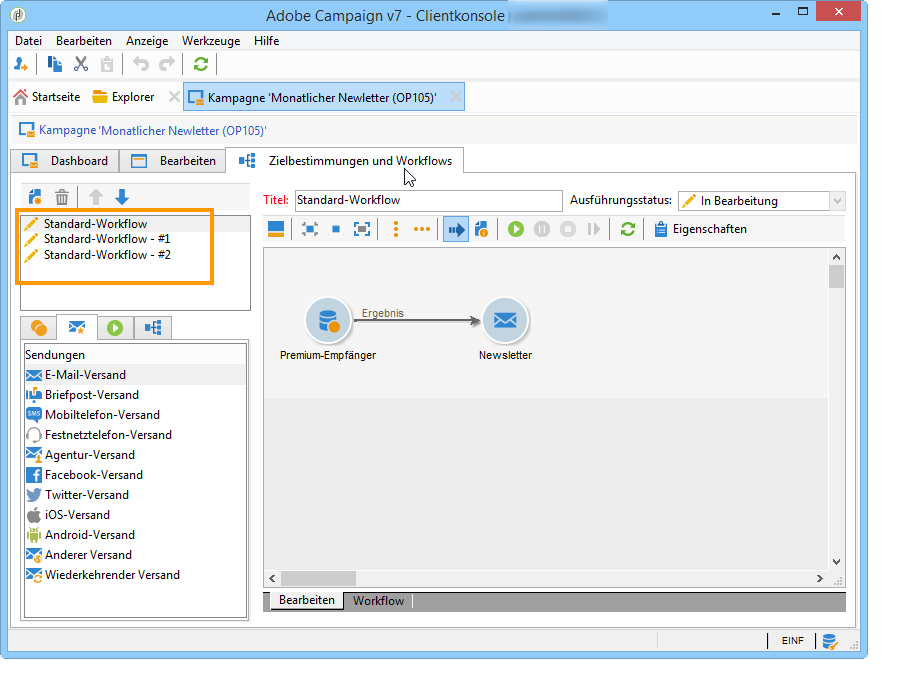Open workflow Eigenschaften properties
898x680 pixels.
click(700, 229)
